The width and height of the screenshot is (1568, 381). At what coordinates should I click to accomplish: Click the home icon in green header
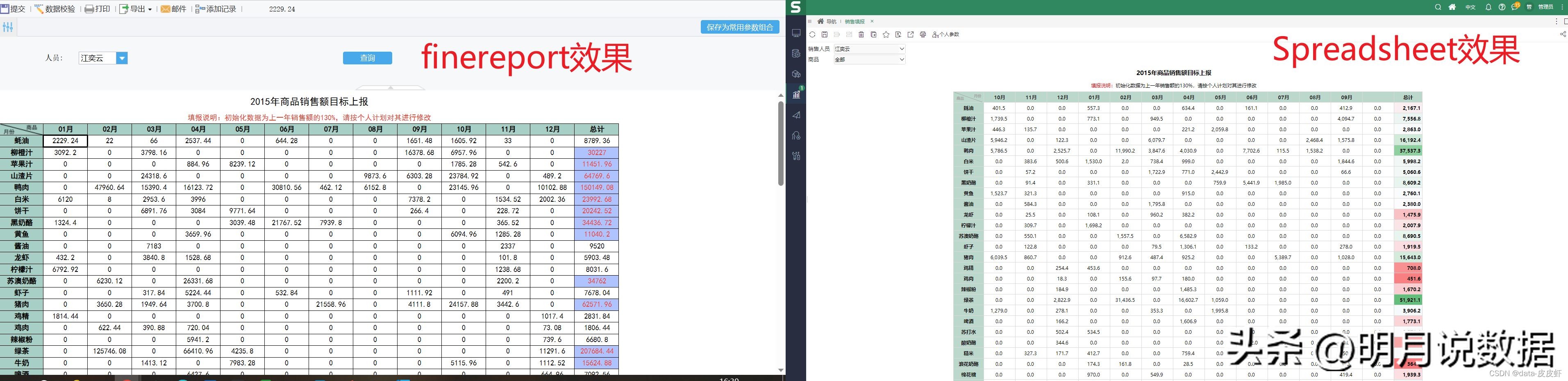pos(1452,7)
